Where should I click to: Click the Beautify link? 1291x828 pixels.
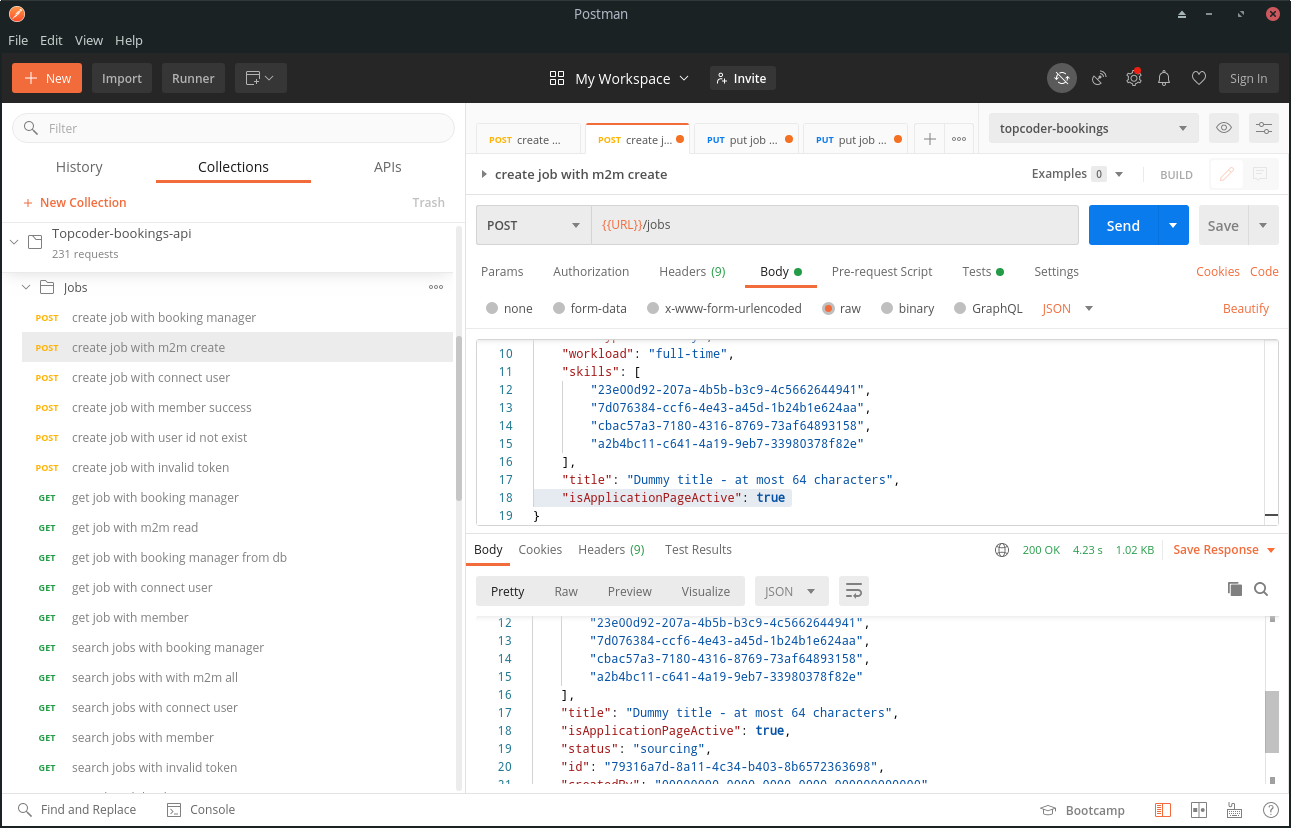tap(1246, 309)
